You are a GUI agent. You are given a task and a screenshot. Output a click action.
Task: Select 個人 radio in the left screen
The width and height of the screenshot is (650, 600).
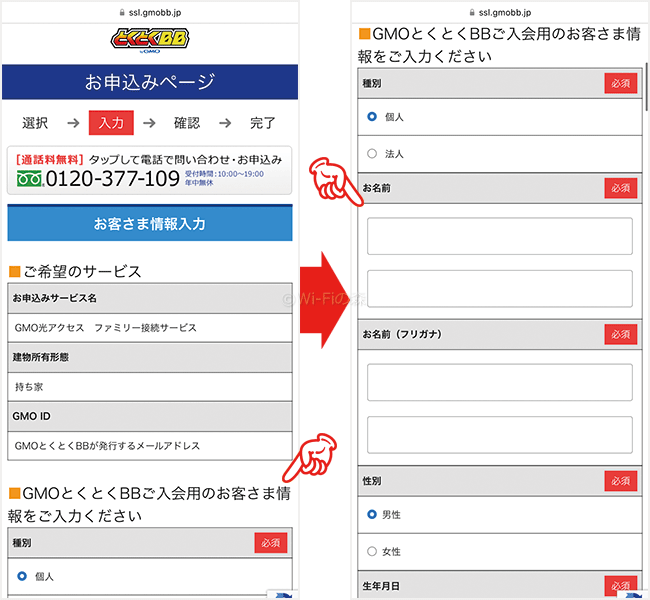click(x=22, y=576)
